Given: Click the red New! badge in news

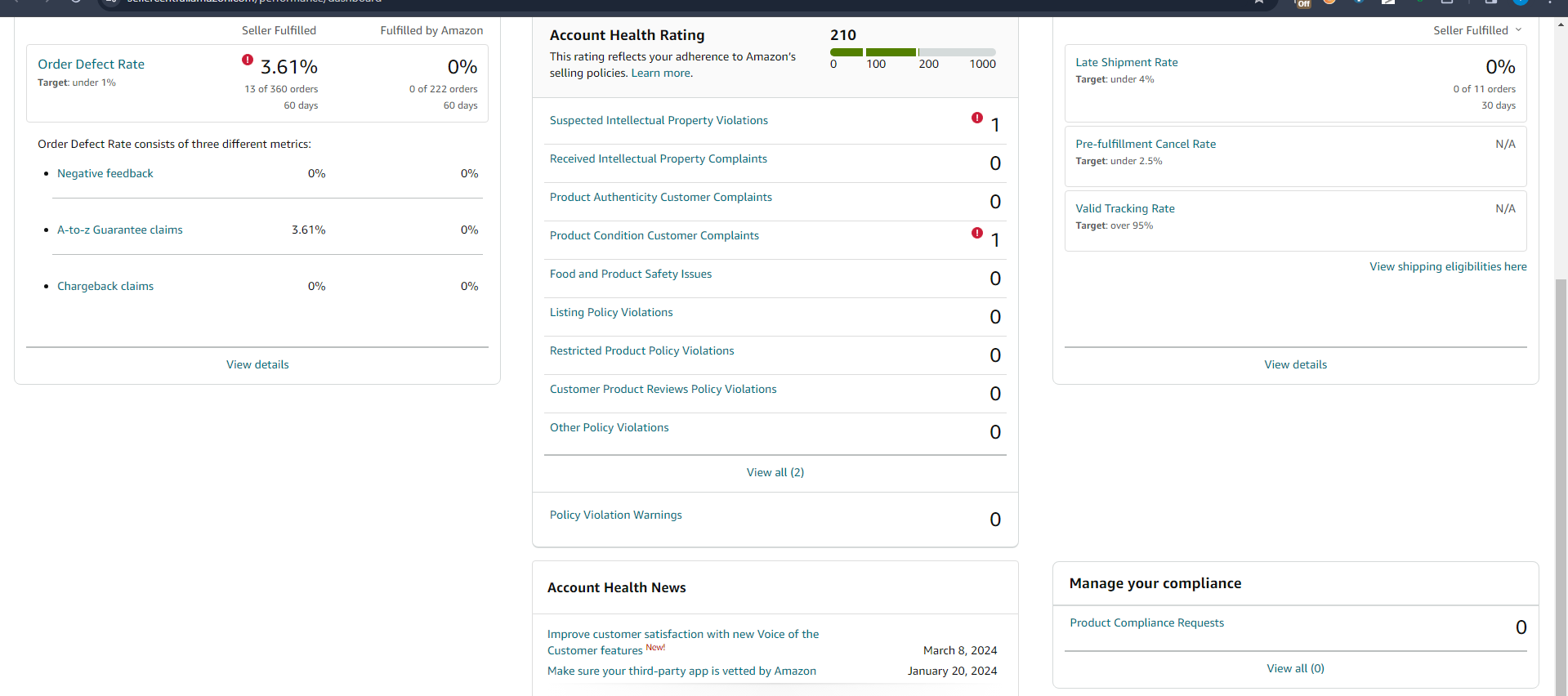Looking at the screenshot, I should 655,648.
